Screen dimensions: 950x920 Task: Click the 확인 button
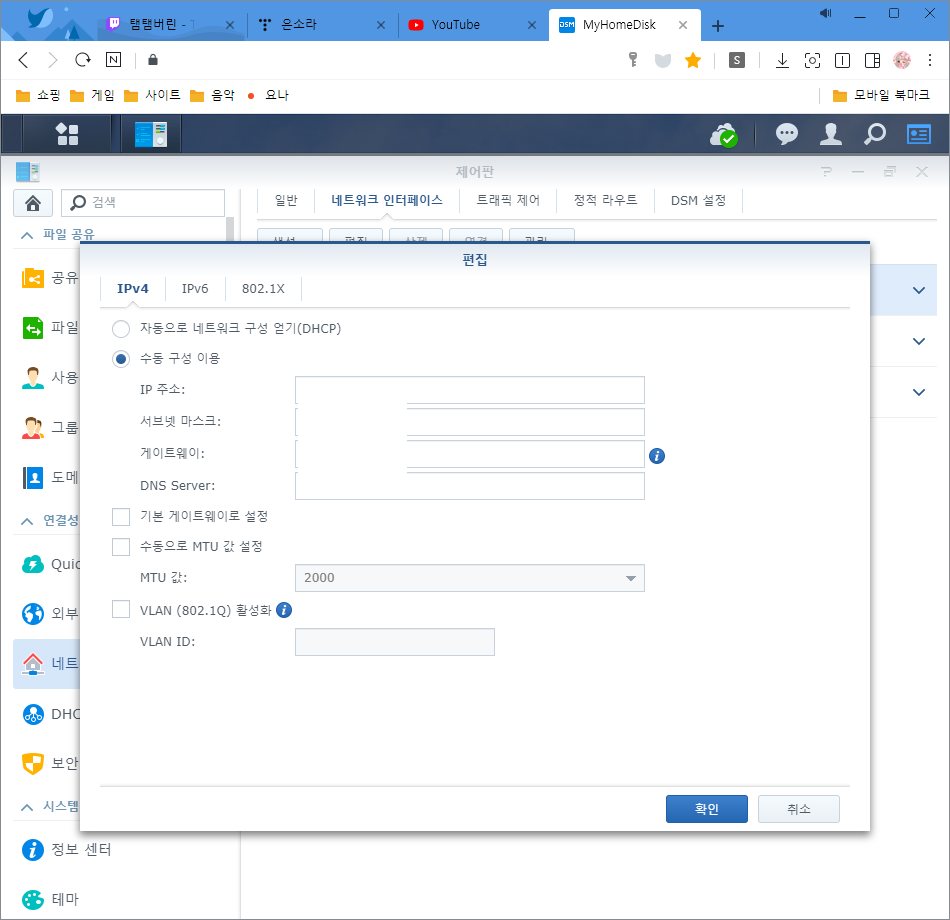pyautogui.click(x=706, y=809)
